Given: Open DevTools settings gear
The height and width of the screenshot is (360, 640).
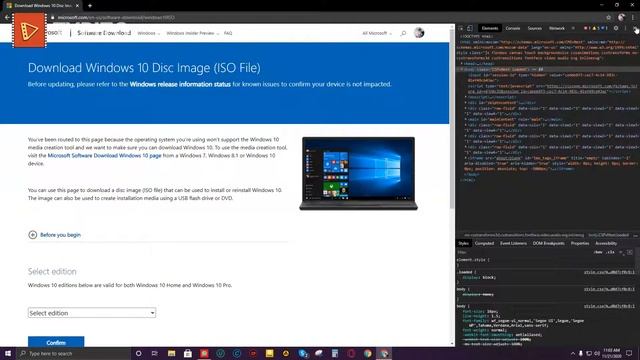Looking at the screenshot, I should (x=616, y=28).
